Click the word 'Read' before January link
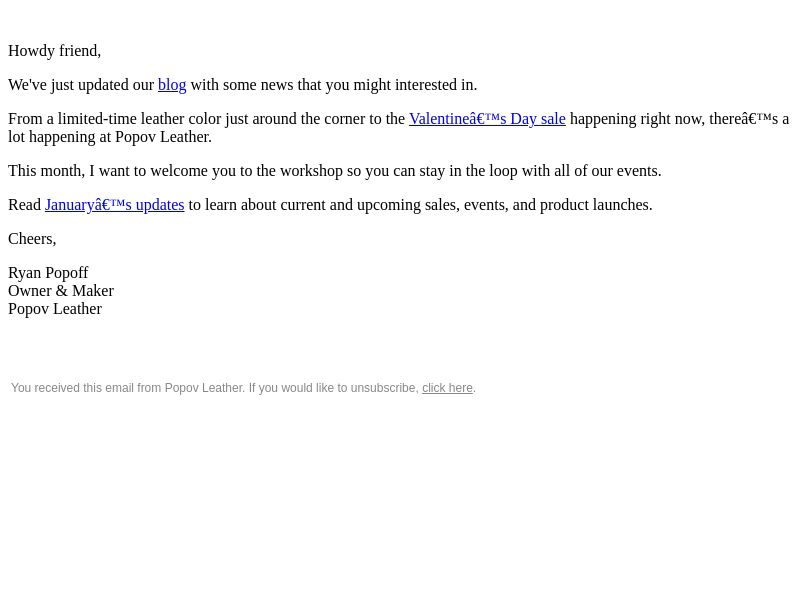The height and width of the screenshot is (600, 800). (24, 205)
